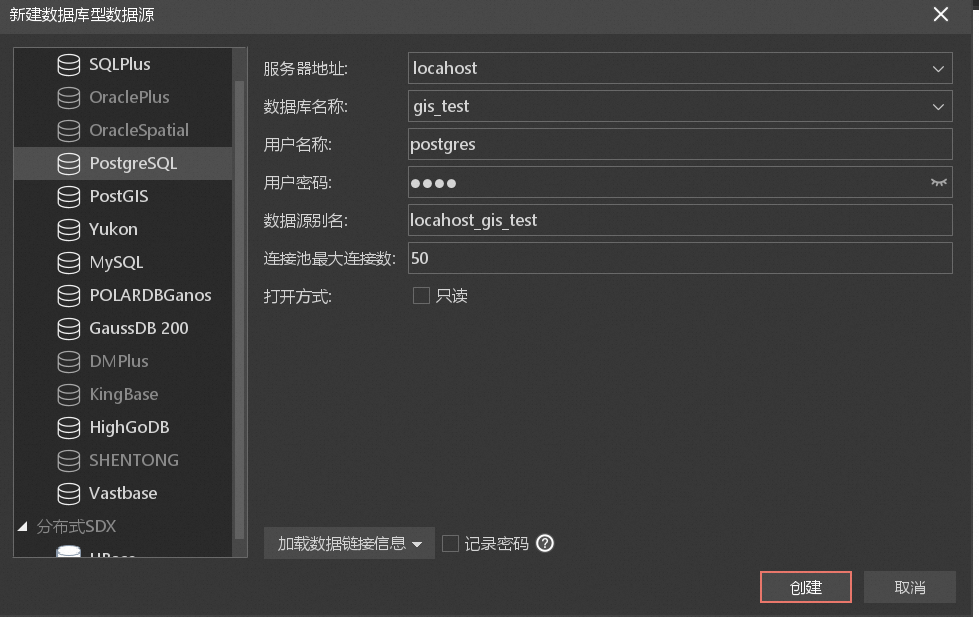Select the PostgreSQL label in list
979x617 pixels.
point(133,164)
